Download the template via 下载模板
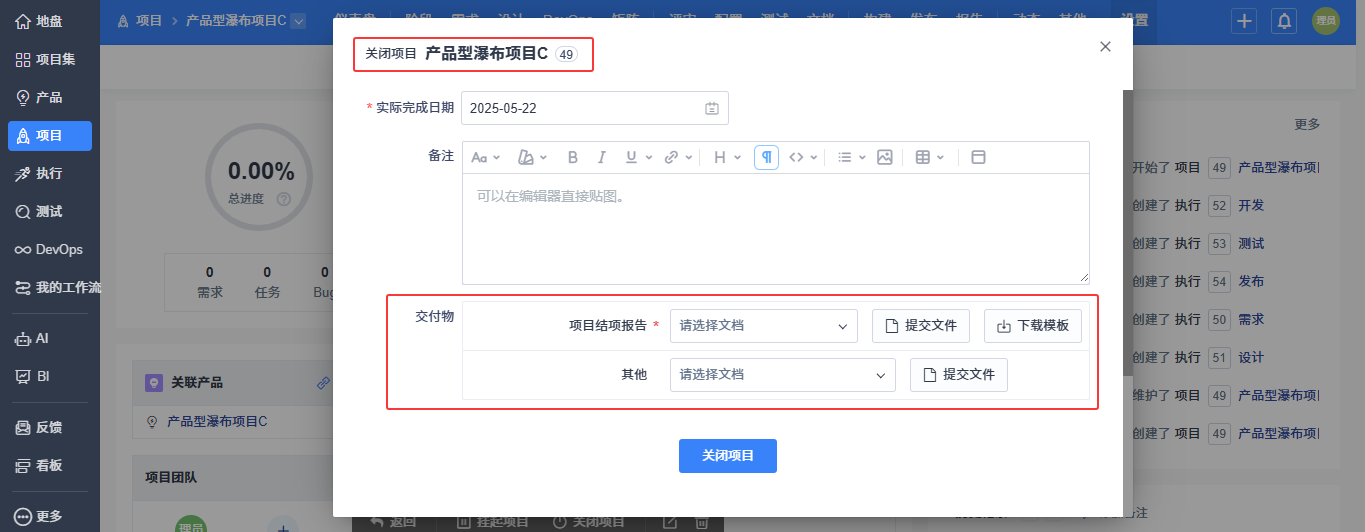Screen dimensions: 1365x532 click(x=1033, y=325)
